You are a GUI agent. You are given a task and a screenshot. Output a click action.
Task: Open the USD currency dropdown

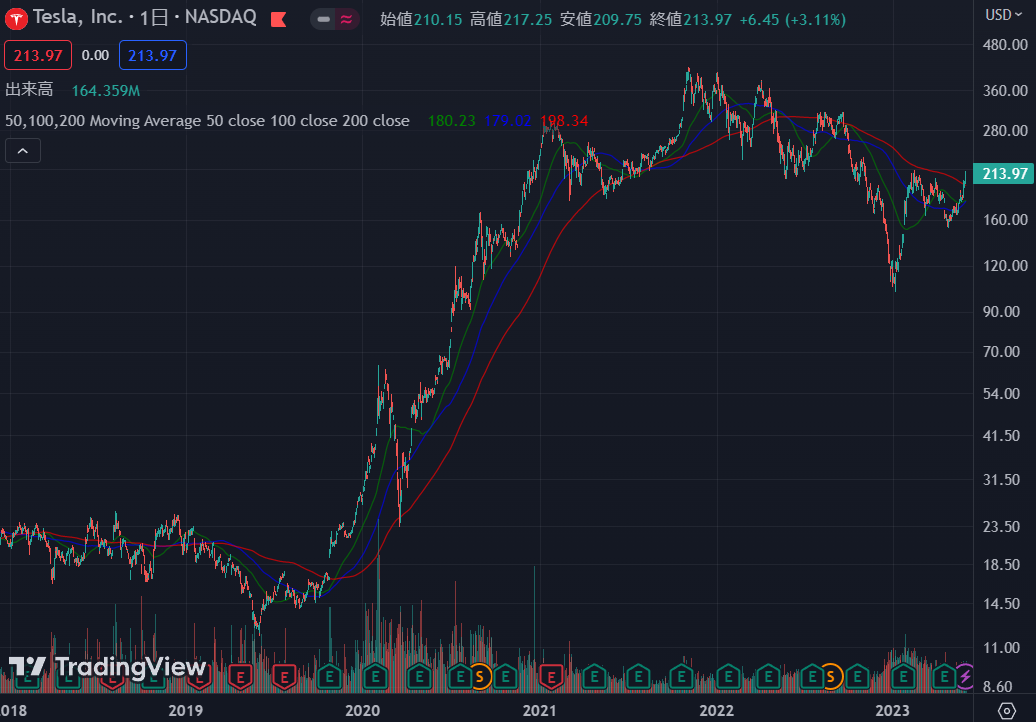(1004, 15)
